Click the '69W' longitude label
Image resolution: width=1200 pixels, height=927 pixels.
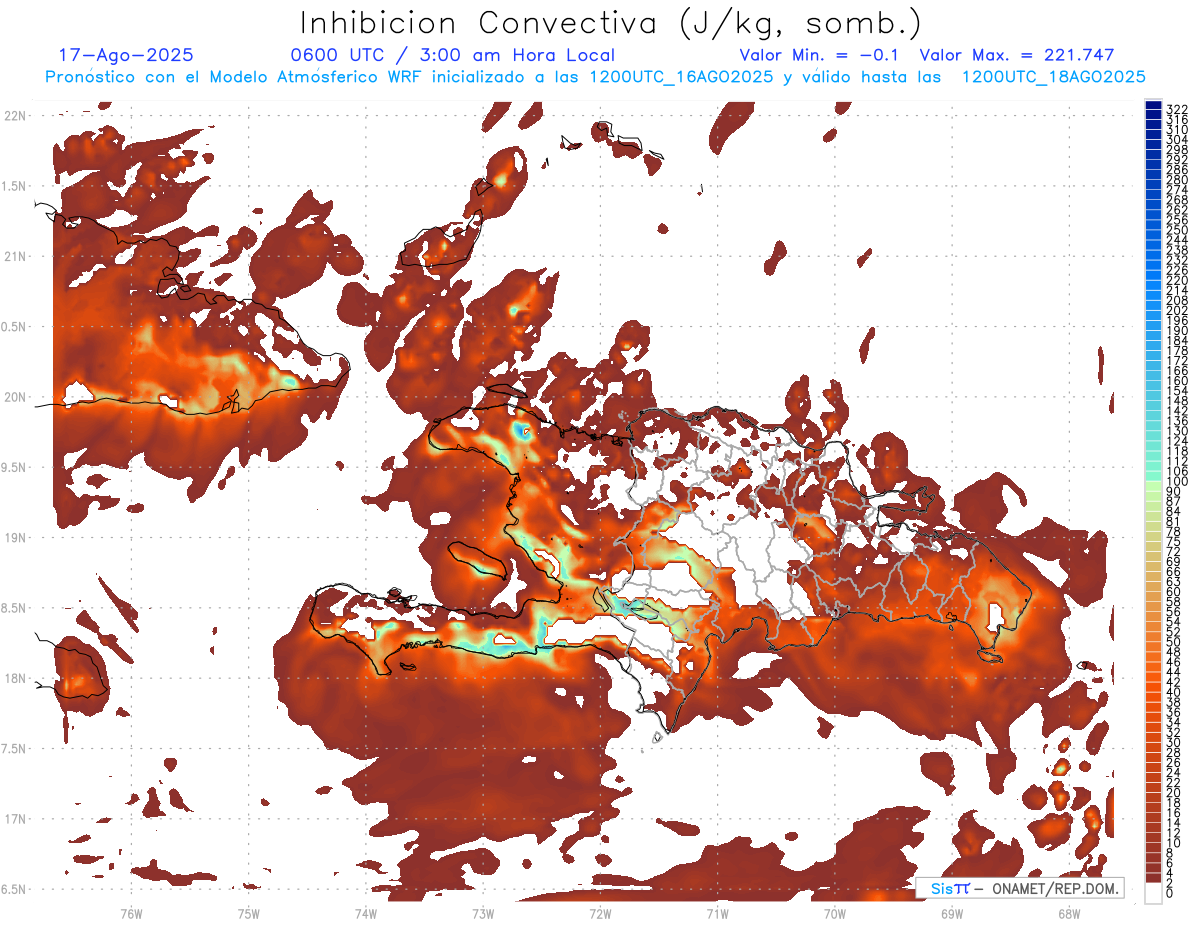click(x=951, y=913)
